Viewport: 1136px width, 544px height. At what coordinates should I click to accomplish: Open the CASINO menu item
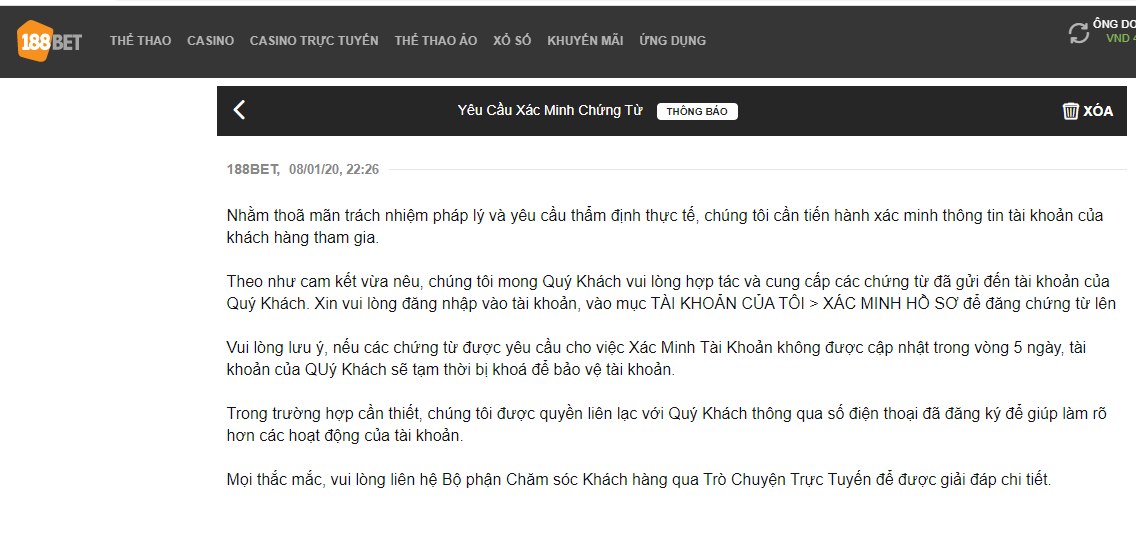coord(210,41)
